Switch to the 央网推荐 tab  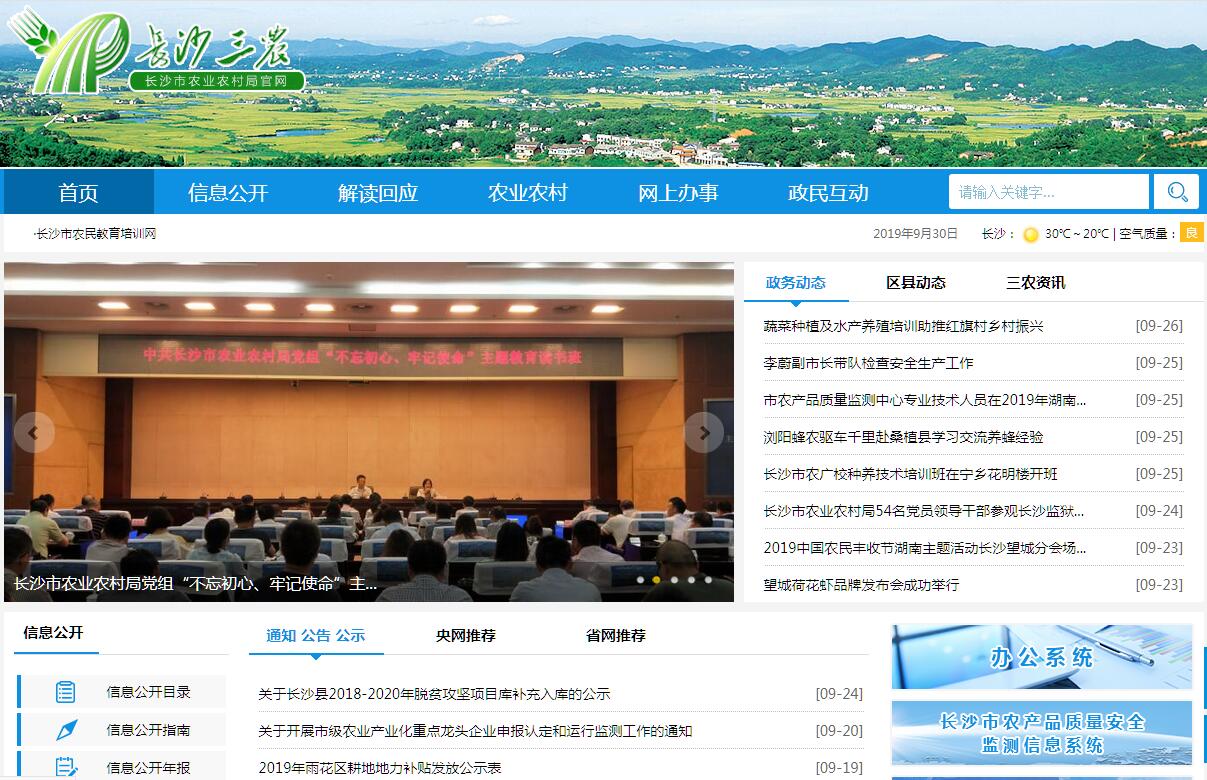pyautogui.click(x=465, y=635)
